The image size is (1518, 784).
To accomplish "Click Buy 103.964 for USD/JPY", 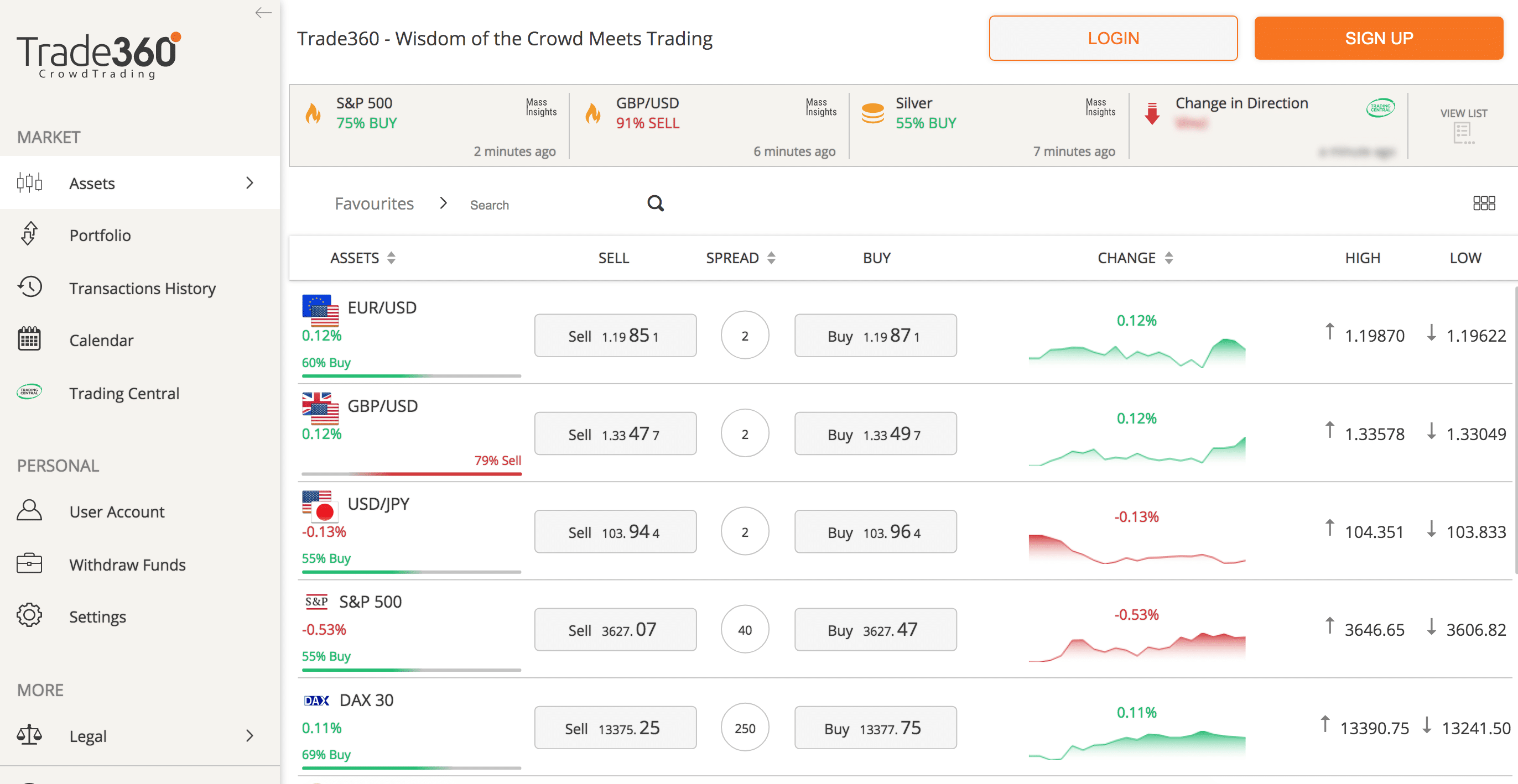I will click(x=875, y=531).
